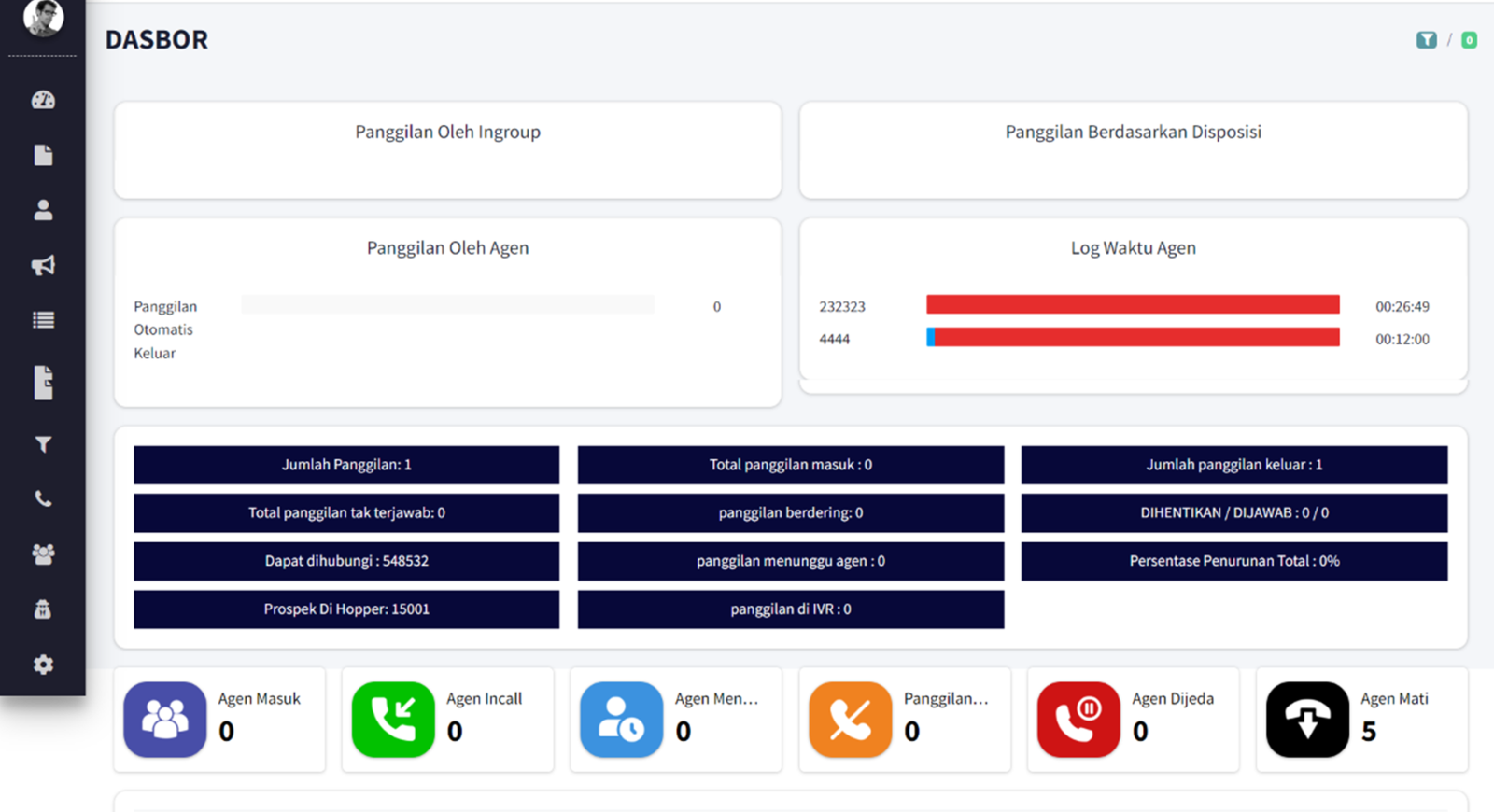This screenshot has height=812, width=1494.
Task: Click the user profile avatar photo
Action: point(43,17)
